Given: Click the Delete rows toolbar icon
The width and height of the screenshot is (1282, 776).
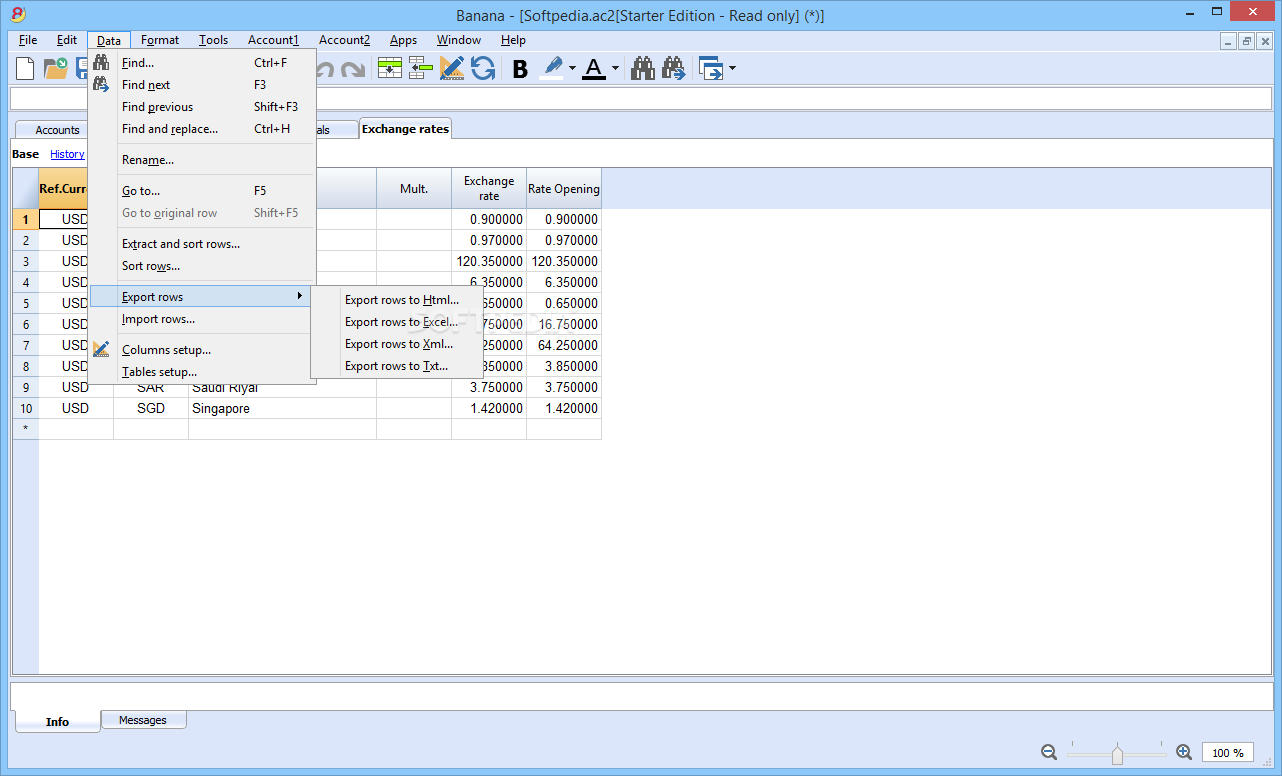Looking at the screenshot, I should point(421,69).
